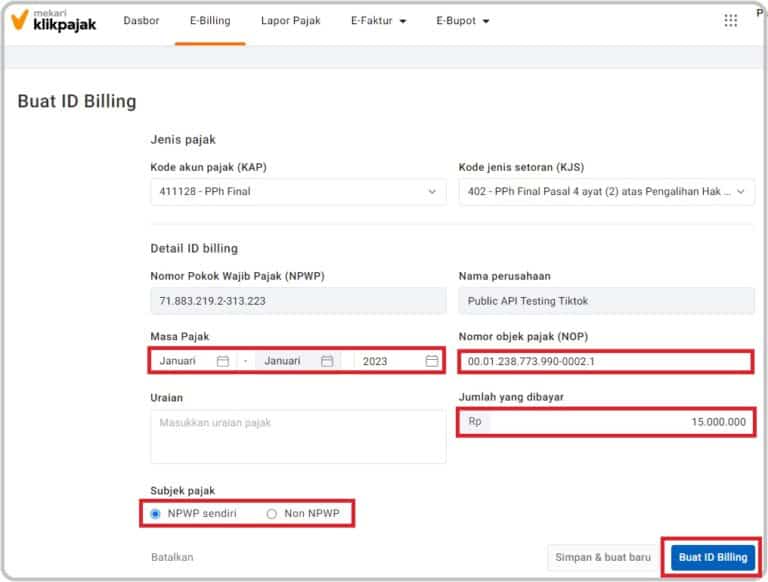
Task: Click the Nomor objek pajak (NOP) field
Action: coord(604,361)
